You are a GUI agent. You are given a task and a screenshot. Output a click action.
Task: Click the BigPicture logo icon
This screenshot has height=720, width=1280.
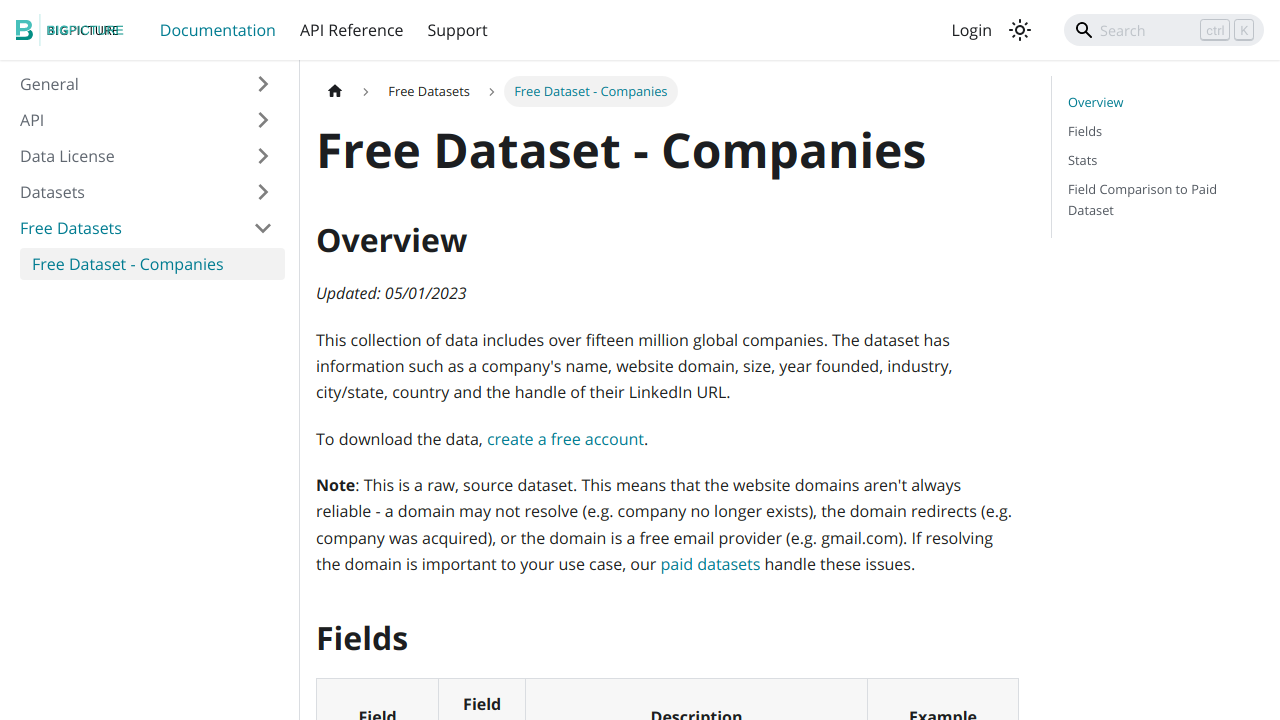click(25, 30)
